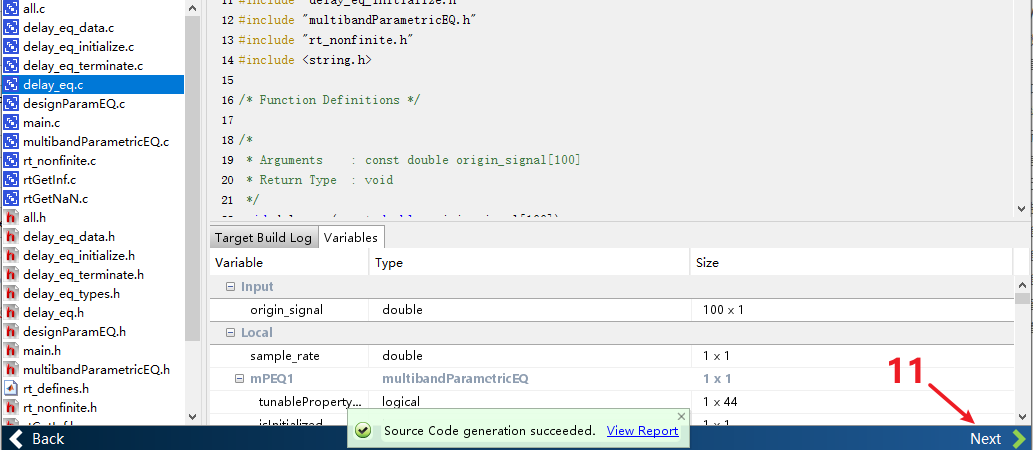
Task: Click the delay_eq.c file icon
Action: (11, 84)
